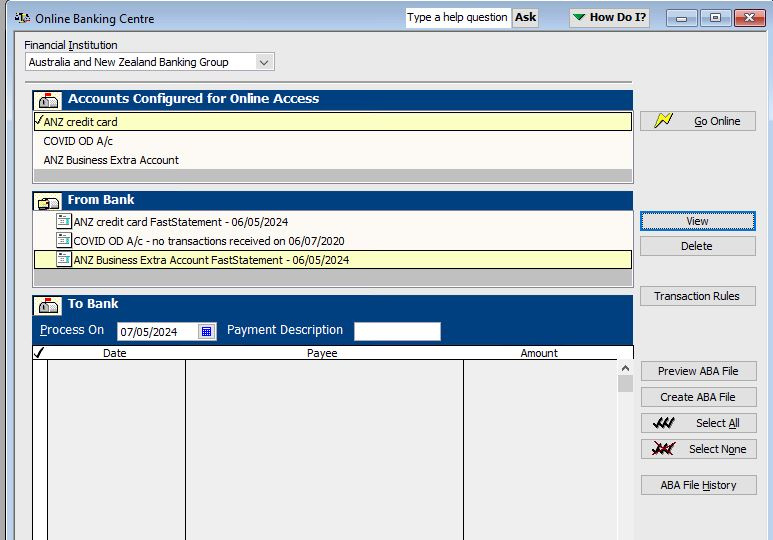
Task: Click the inbox icon beside From Bank header
Action: coord(48,201)
